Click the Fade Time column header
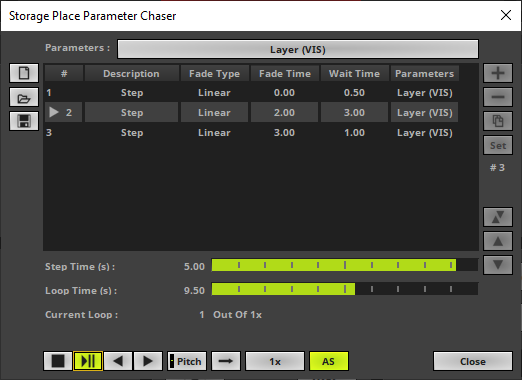 point(285,73)
